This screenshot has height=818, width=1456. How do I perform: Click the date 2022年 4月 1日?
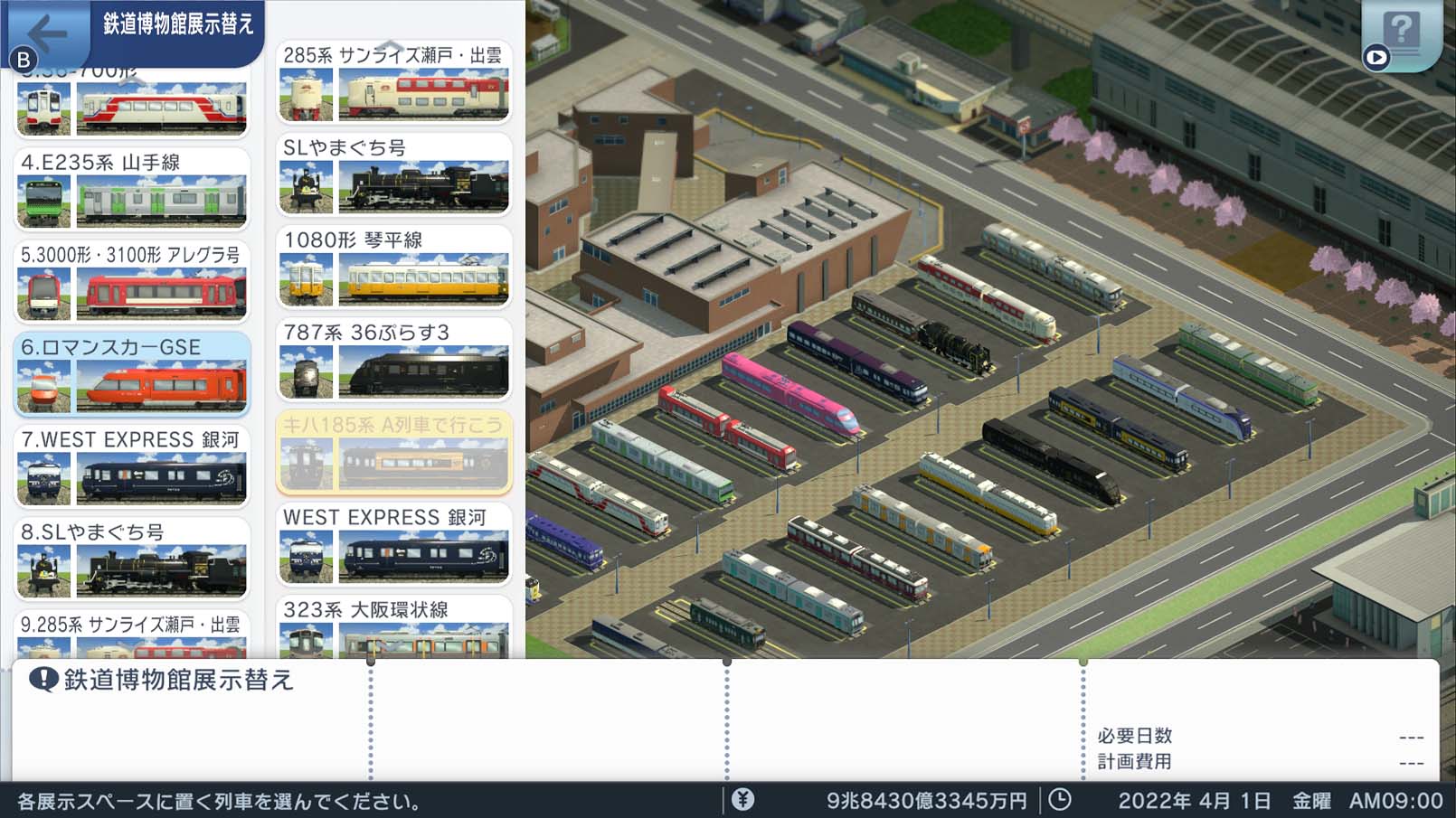(1195, 801)
